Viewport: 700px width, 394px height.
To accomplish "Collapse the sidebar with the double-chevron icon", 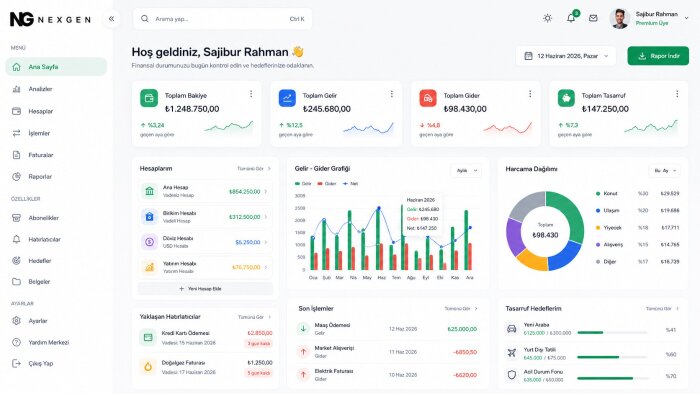I will (x=111, y=19).
